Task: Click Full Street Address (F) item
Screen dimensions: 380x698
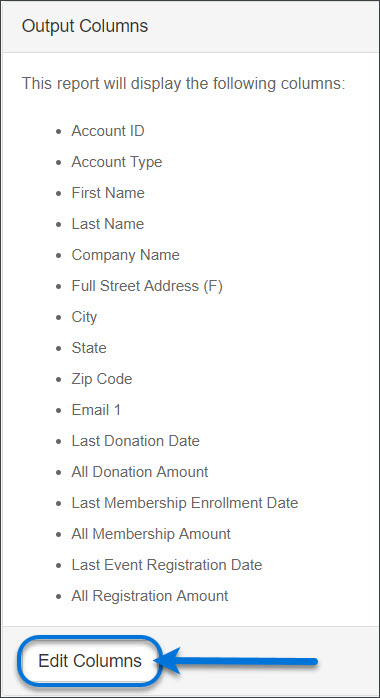Action: point(147,286)
